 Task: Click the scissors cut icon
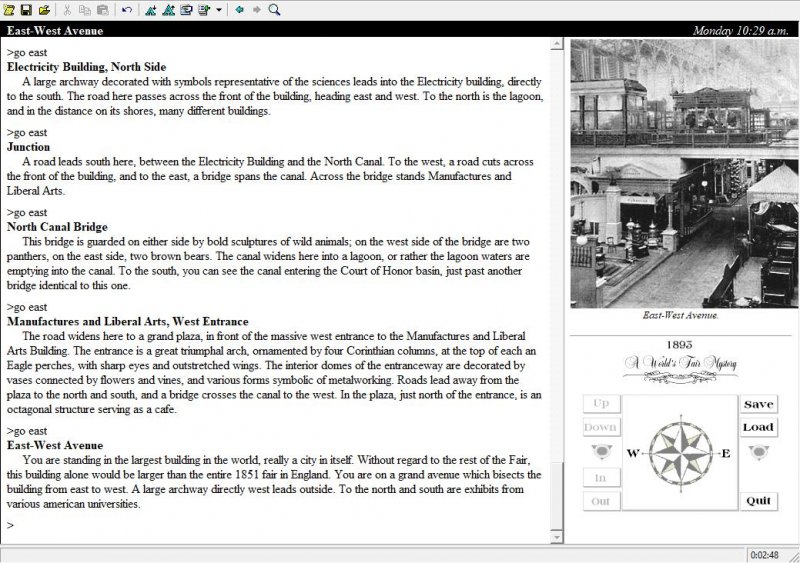(67, 10)
